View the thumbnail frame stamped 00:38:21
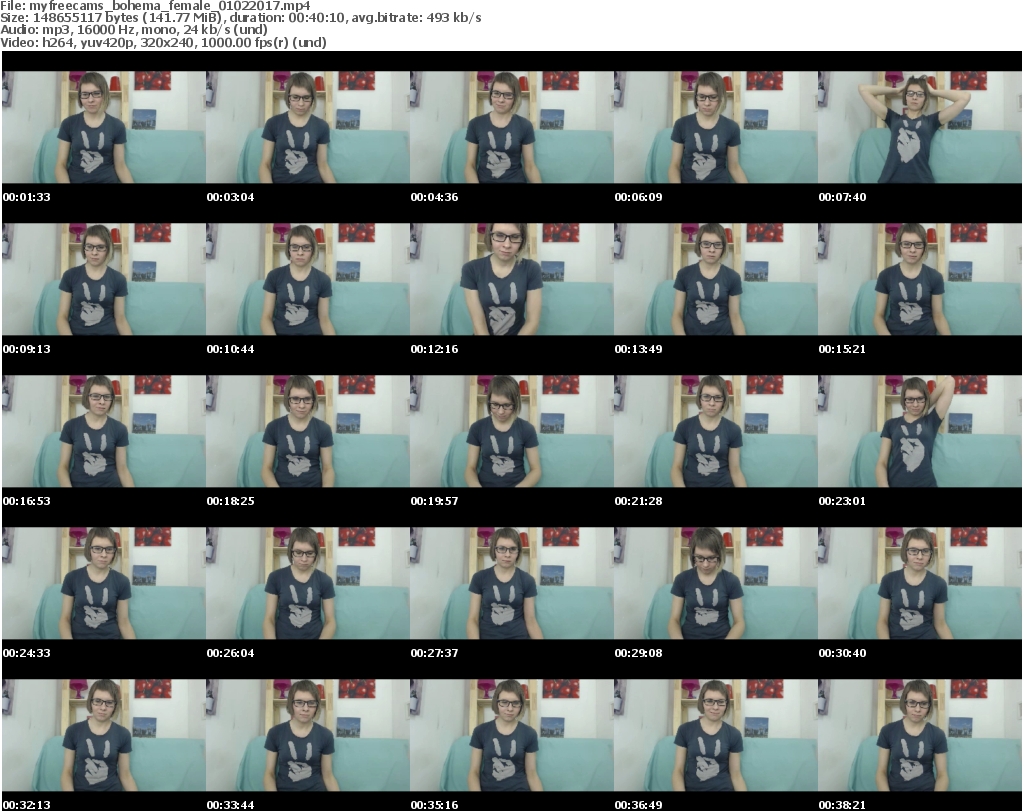1024x811 pixels. tap(920, 735)
